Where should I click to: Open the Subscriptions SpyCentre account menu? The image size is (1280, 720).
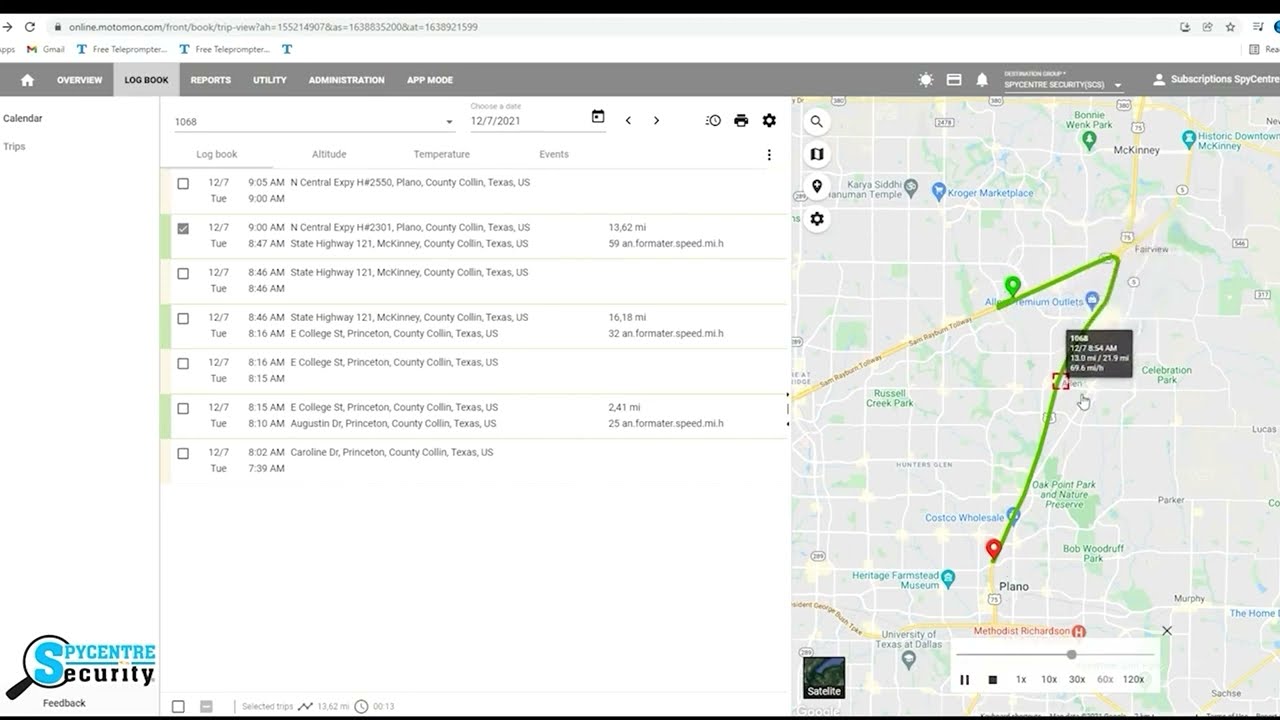click(1215, 80)
